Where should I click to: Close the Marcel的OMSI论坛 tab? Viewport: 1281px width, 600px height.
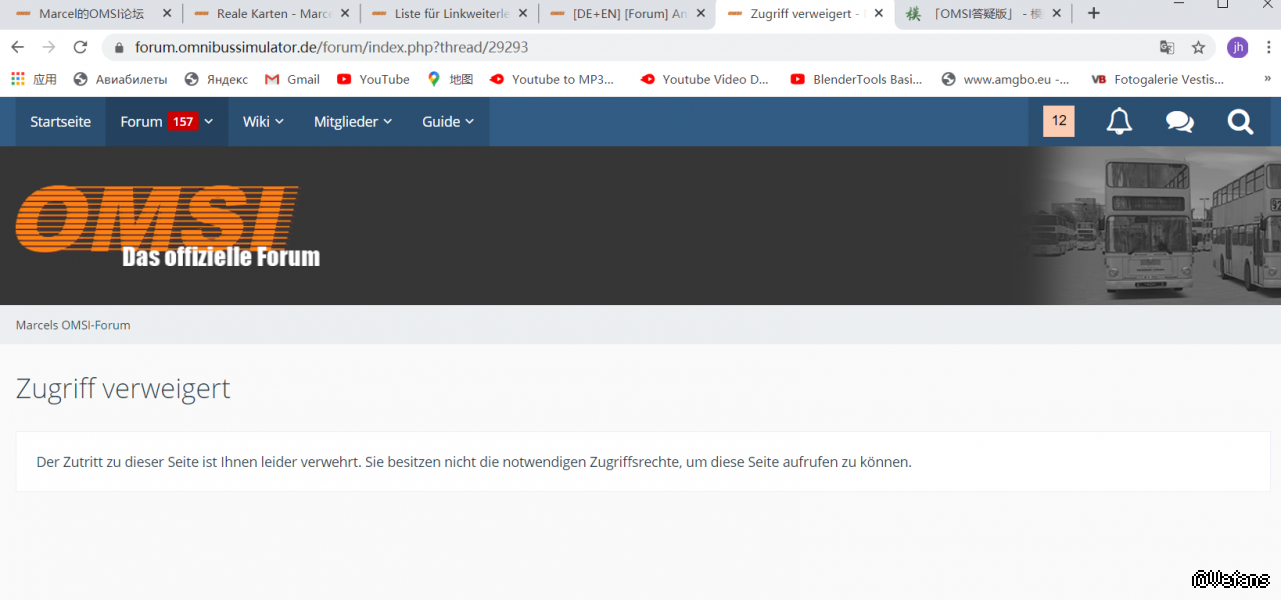click(167, 14)
